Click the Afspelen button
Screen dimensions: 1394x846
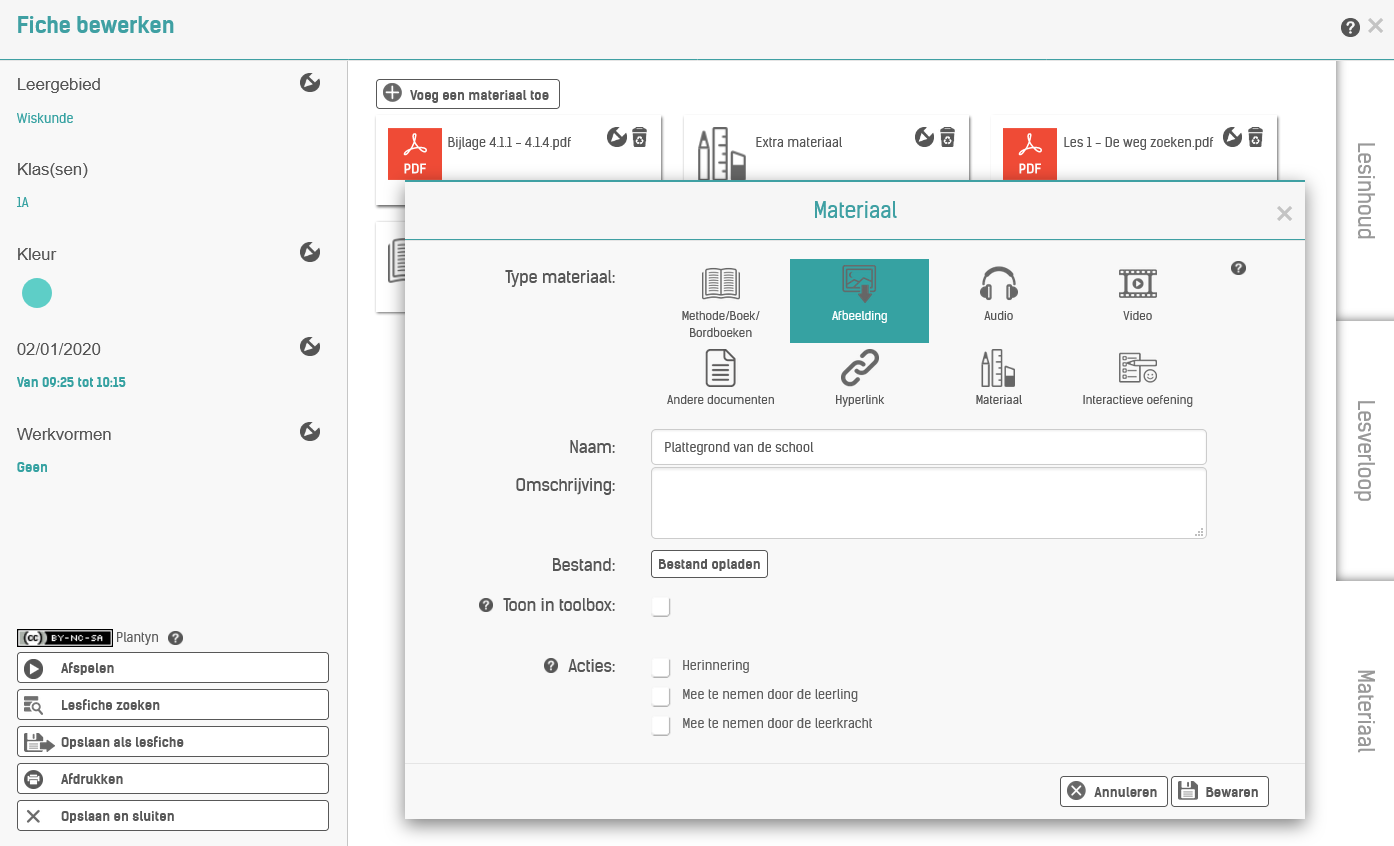[173, 668]
